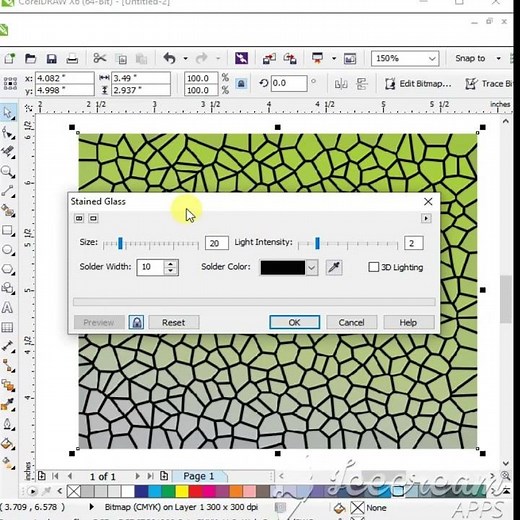Screen dimensions: 520x520
Task: Select the Ellipse tool
Action: coord(7,250)
